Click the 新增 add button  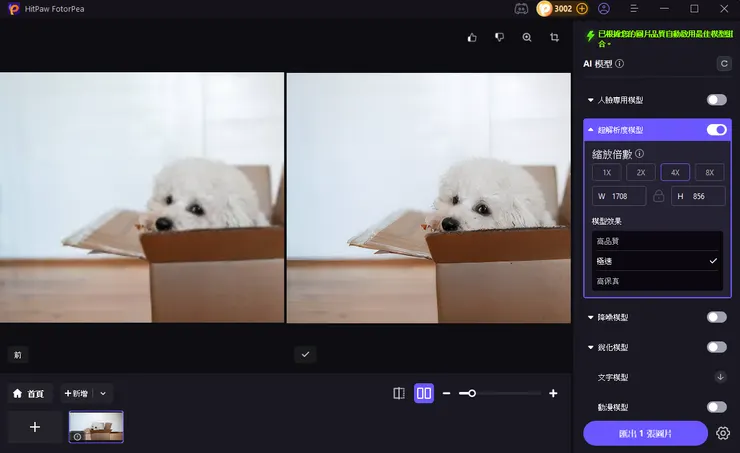click(x=76, y=393)
